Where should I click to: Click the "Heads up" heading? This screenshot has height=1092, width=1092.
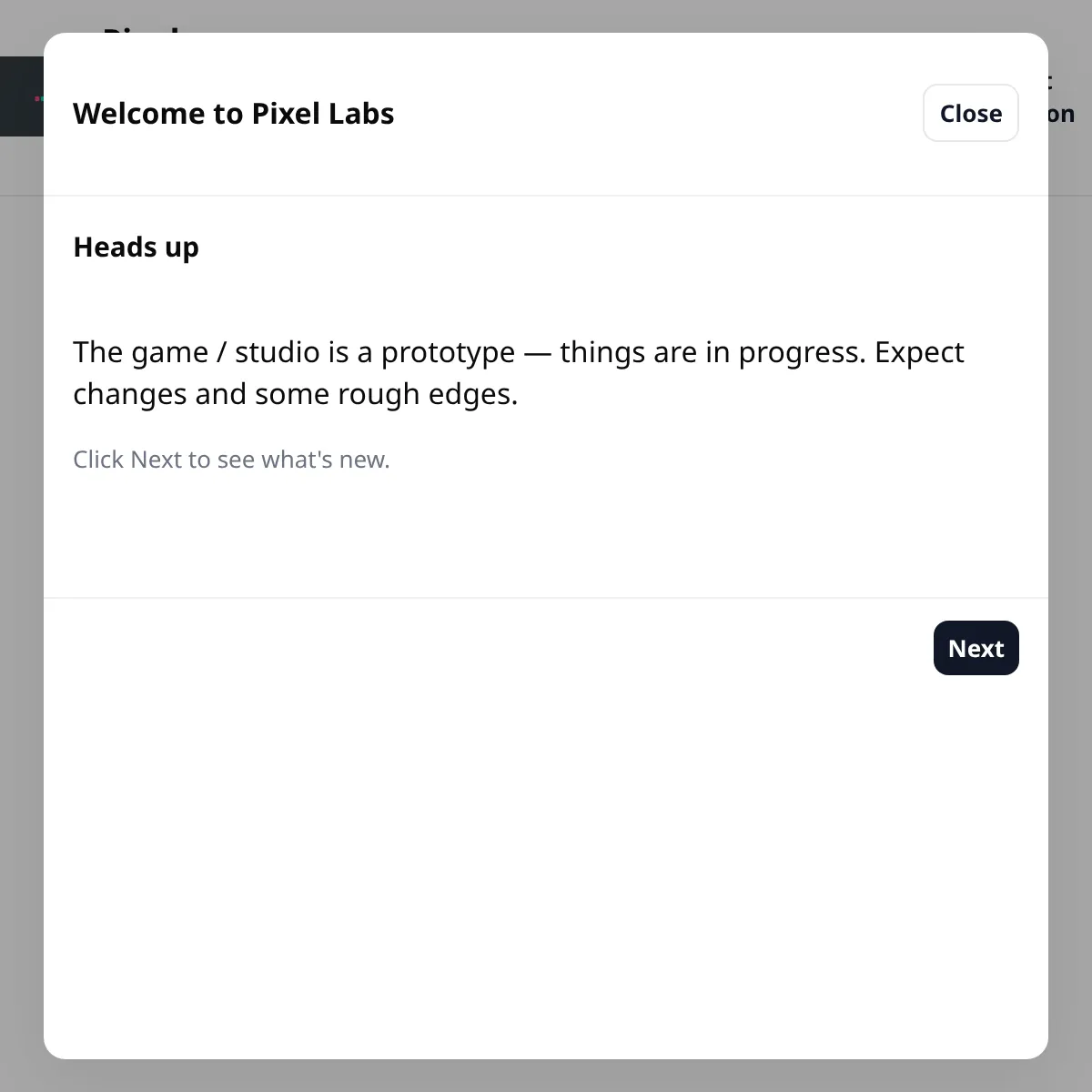(x=136, y=248)
